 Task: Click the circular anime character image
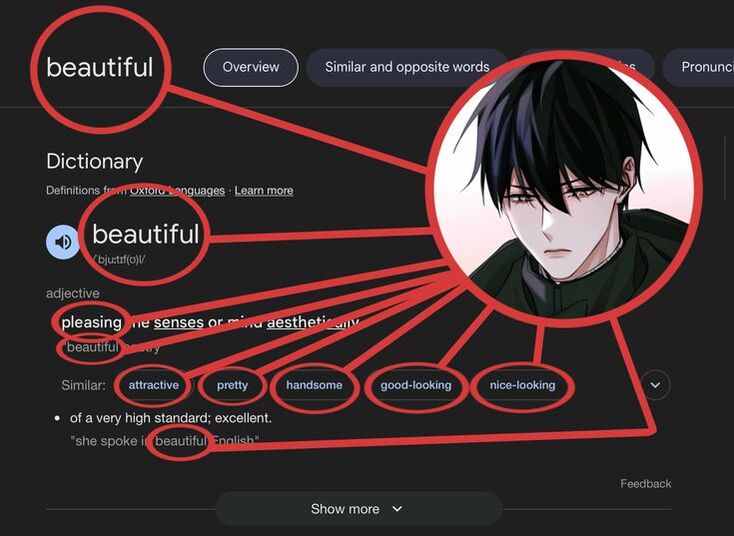(564, 189)
